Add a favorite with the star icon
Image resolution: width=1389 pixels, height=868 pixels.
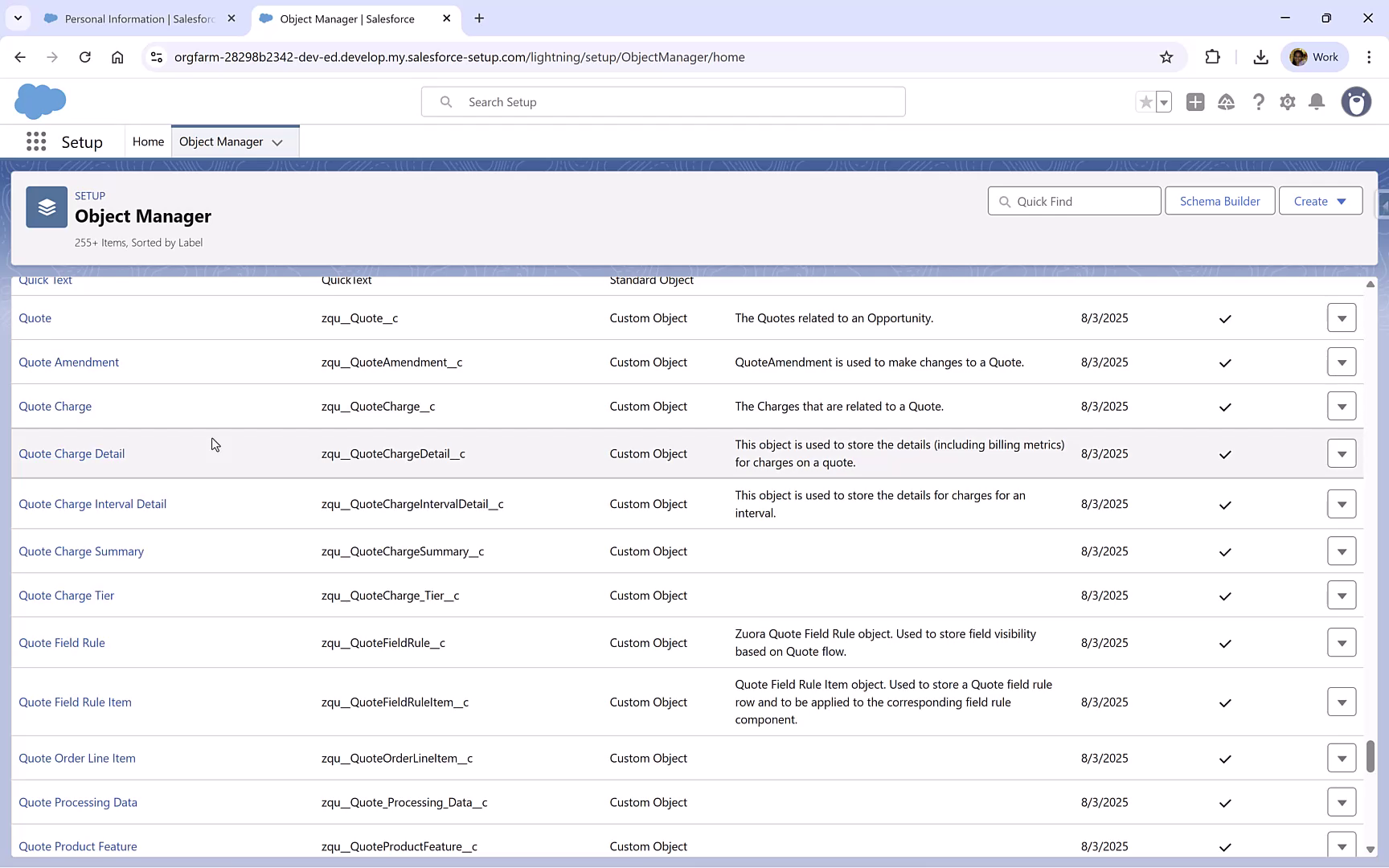pos(1145,102)
